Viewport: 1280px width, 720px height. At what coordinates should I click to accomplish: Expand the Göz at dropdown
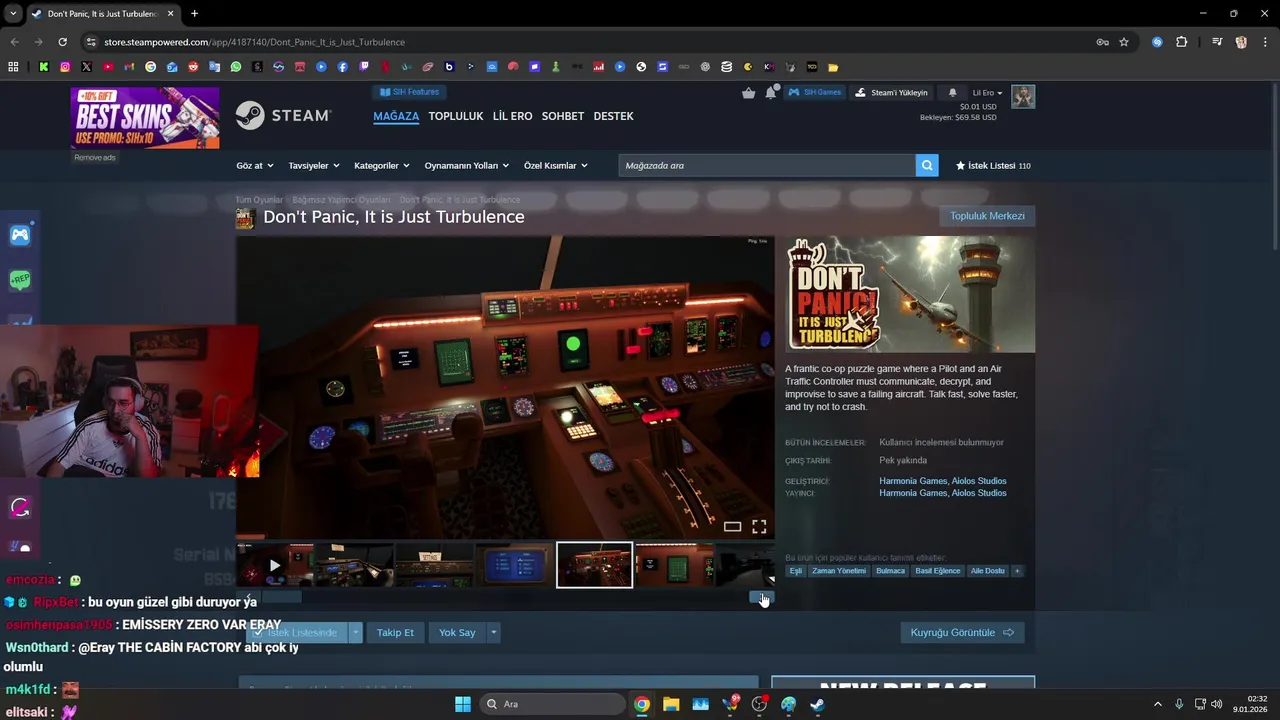(253, 166)
